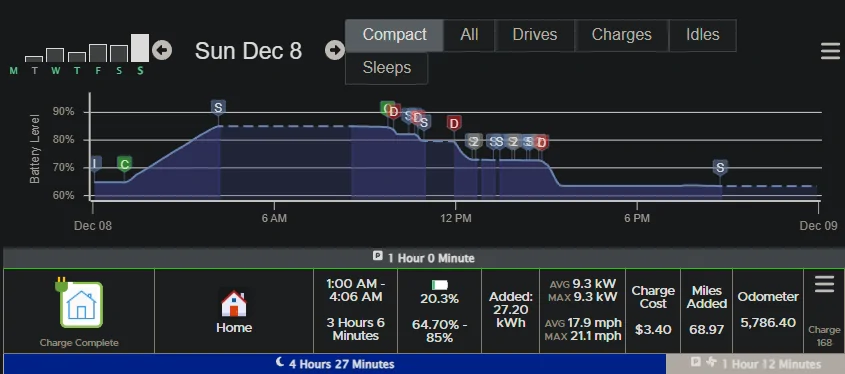The width and height of the screenshot is (845, 374).
Task: Click the Sun Dec 8 date heading
Action: click(248, 51)
